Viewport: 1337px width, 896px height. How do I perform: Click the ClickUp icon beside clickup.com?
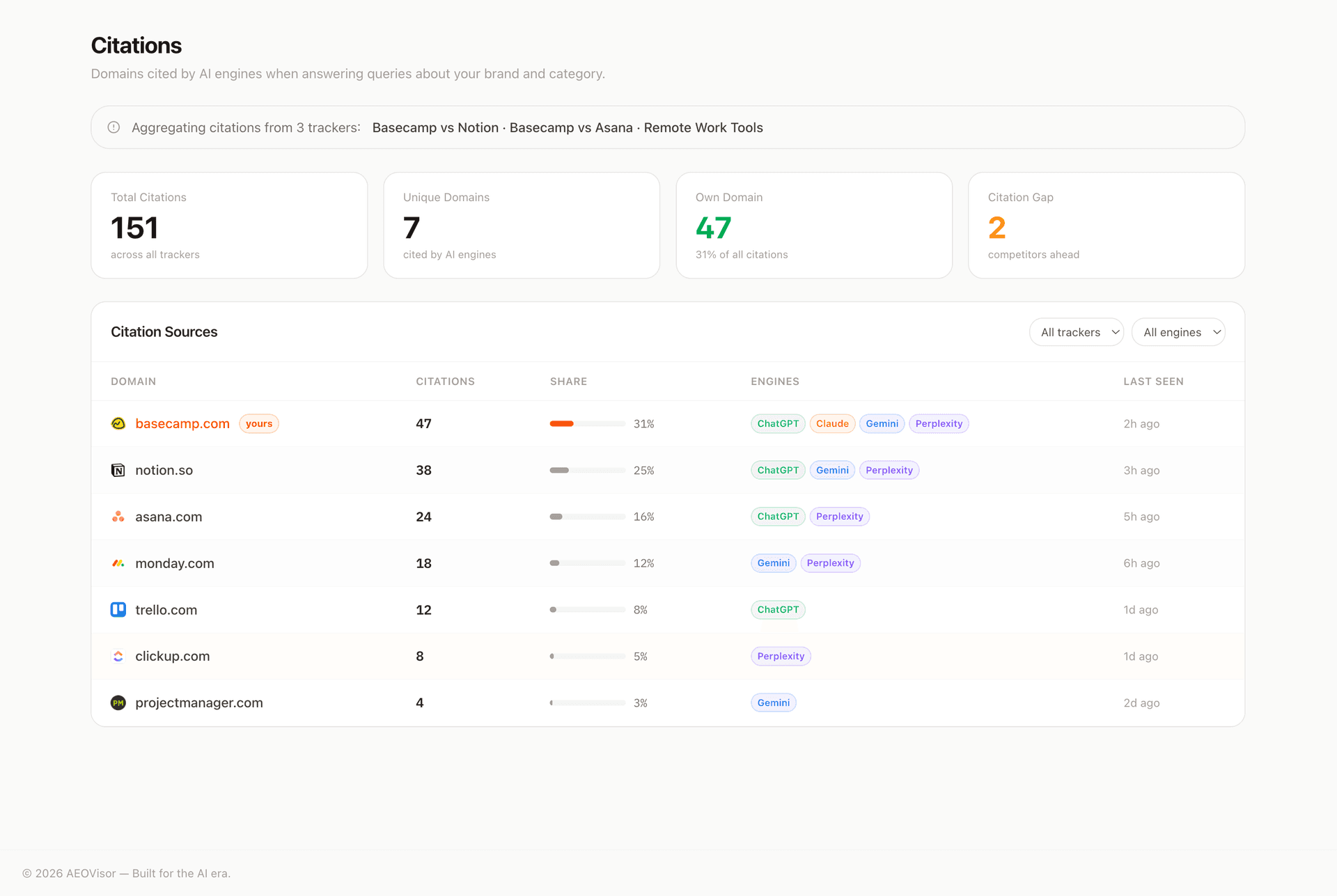coord(118,656)
